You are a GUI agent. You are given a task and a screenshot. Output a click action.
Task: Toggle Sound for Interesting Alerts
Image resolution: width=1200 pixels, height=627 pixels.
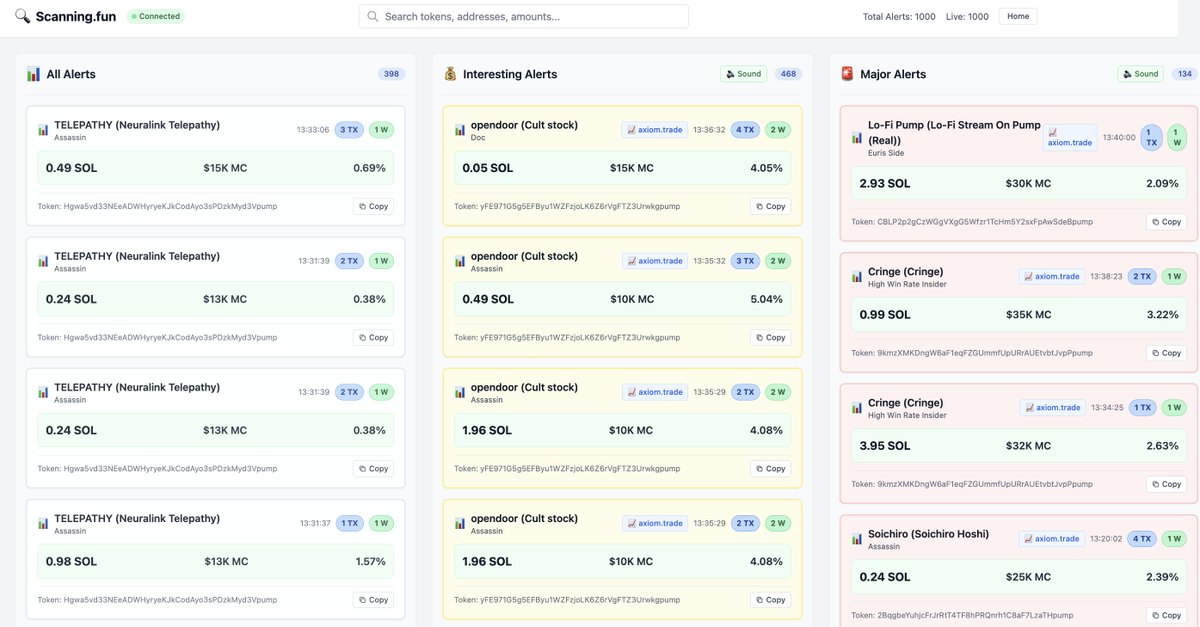pyautogui.click(x=743, y=74)
